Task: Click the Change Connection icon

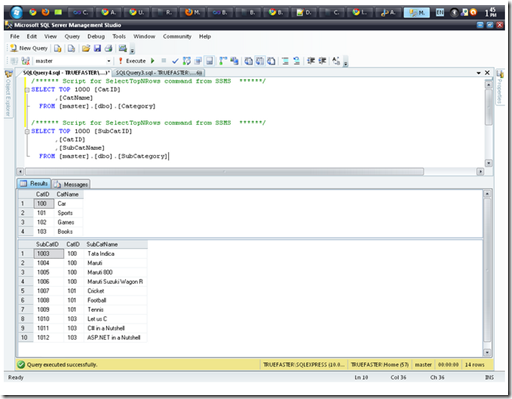Action: 25,61
